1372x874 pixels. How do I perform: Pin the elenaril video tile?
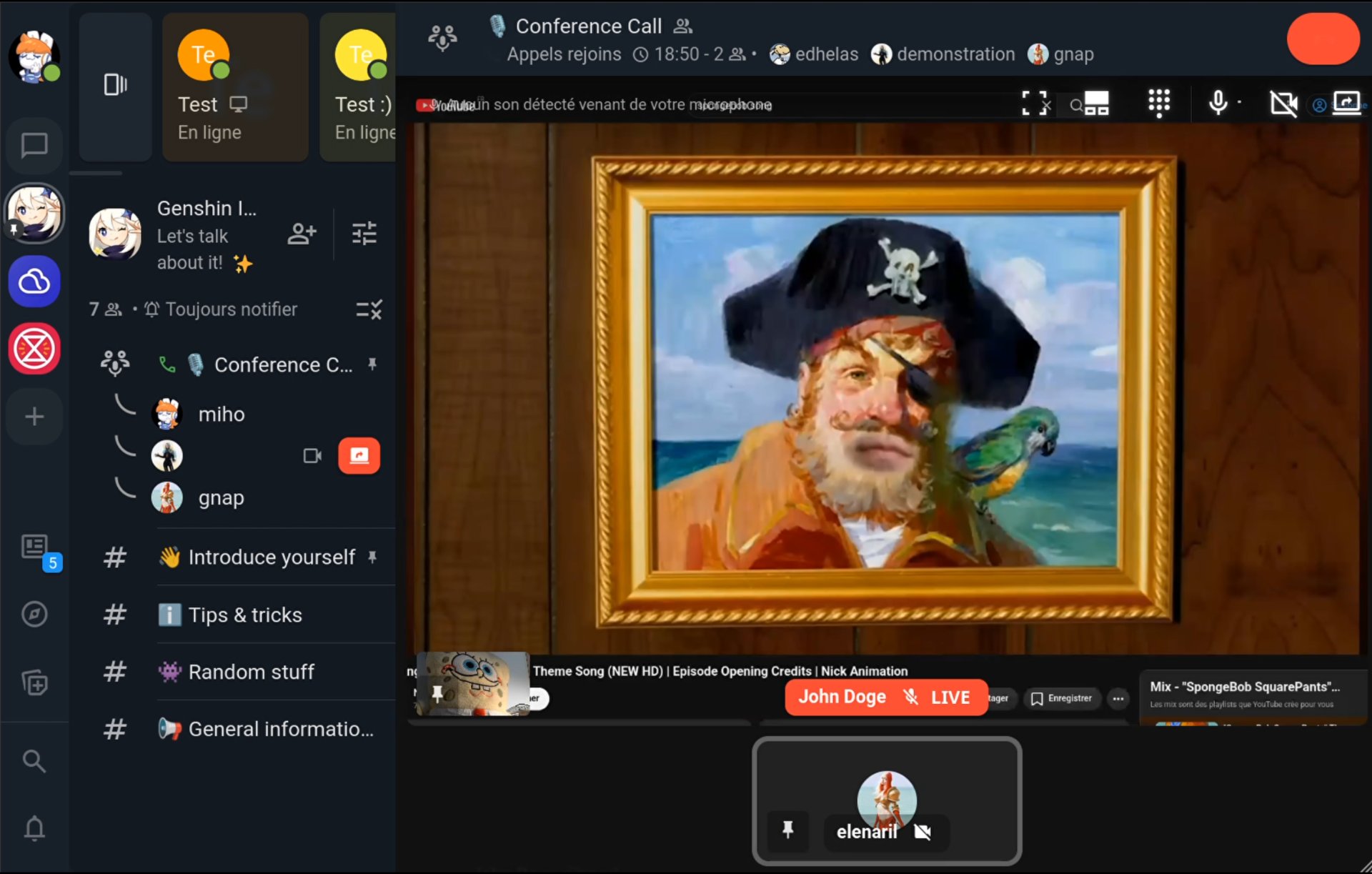(787, 830)
